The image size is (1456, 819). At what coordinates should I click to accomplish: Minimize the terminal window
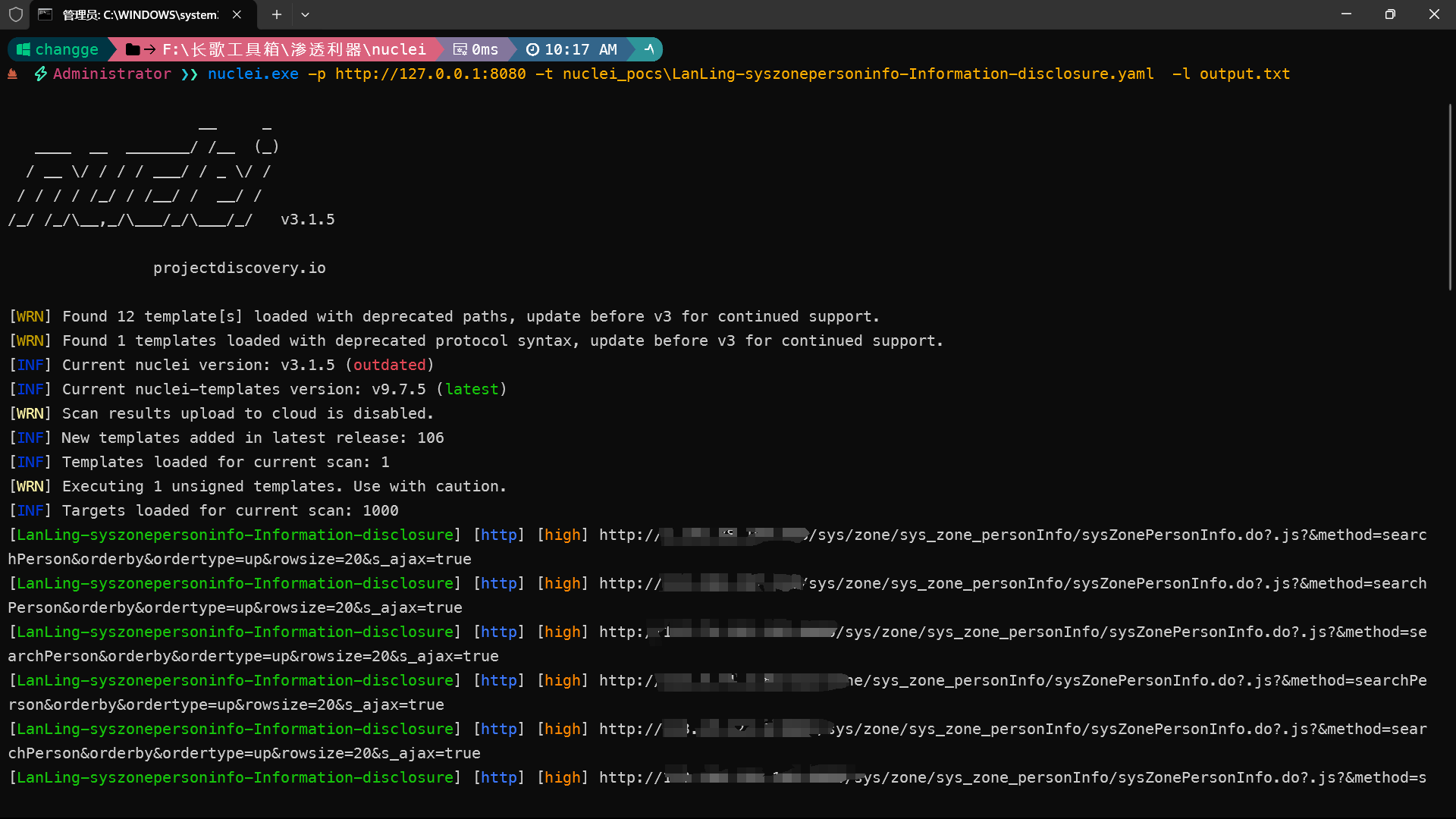coord(1346,14)
